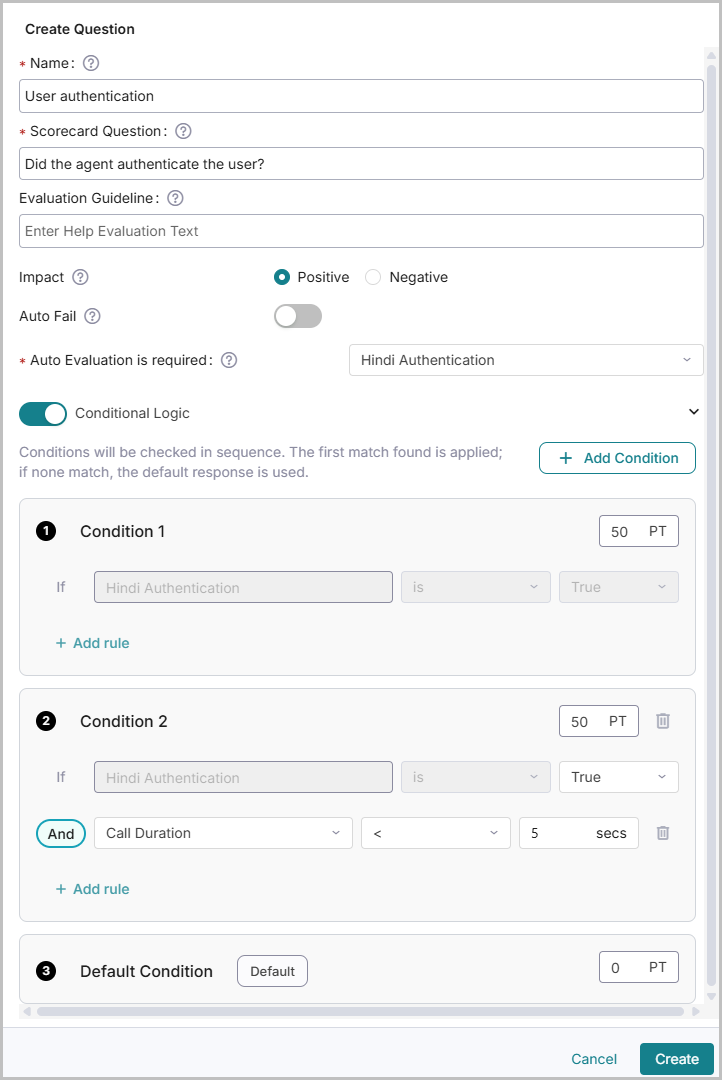This screenshot has height=1080, width=722.
Task: Click the horizontal scrollbar at bottom
Action: [360, 1012]
